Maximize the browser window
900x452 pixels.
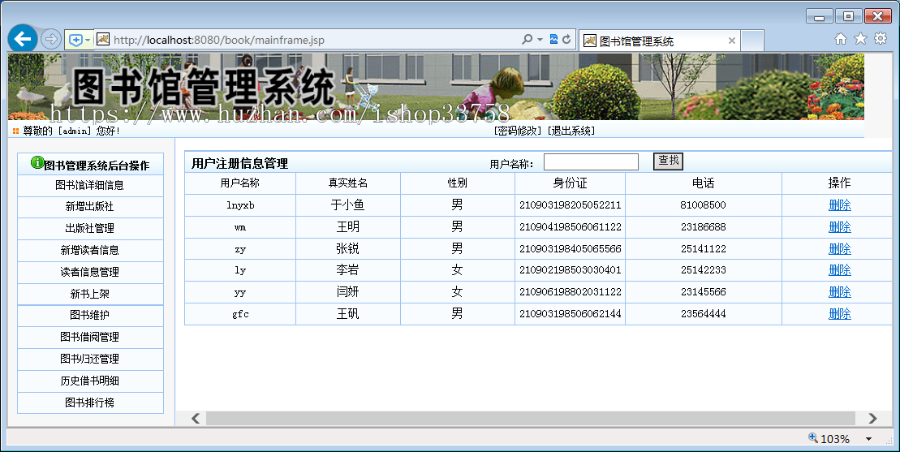click(848, 16)
